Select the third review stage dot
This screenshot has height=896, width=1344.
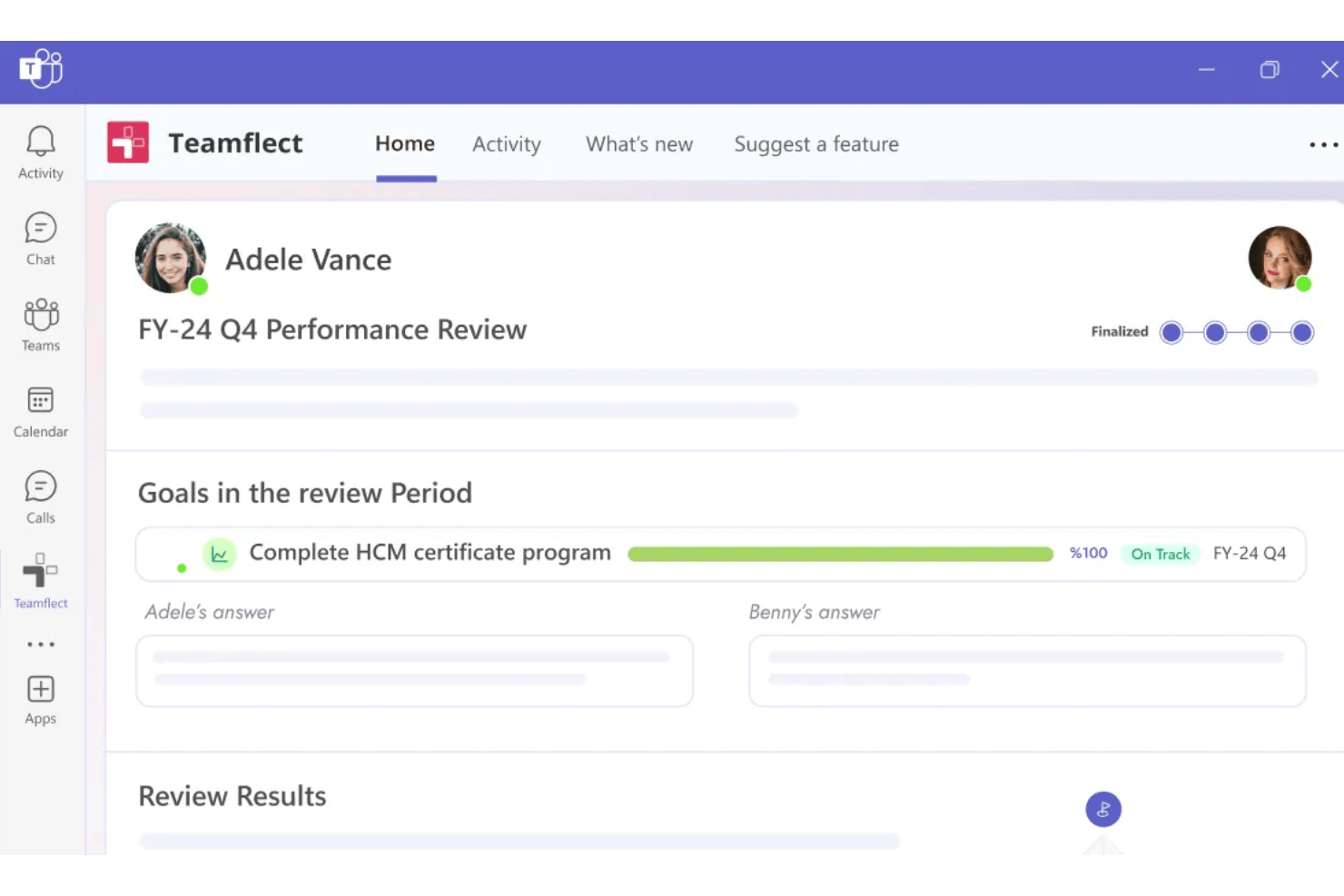pos(1259,332)
